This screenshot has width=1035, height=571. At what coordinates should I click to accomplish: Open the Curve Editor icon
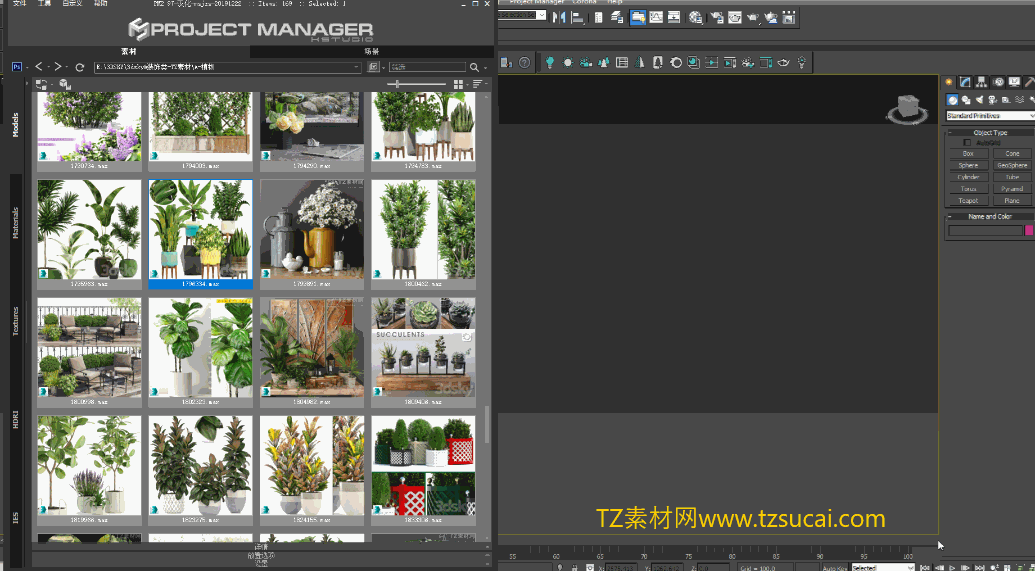(656, 18)
